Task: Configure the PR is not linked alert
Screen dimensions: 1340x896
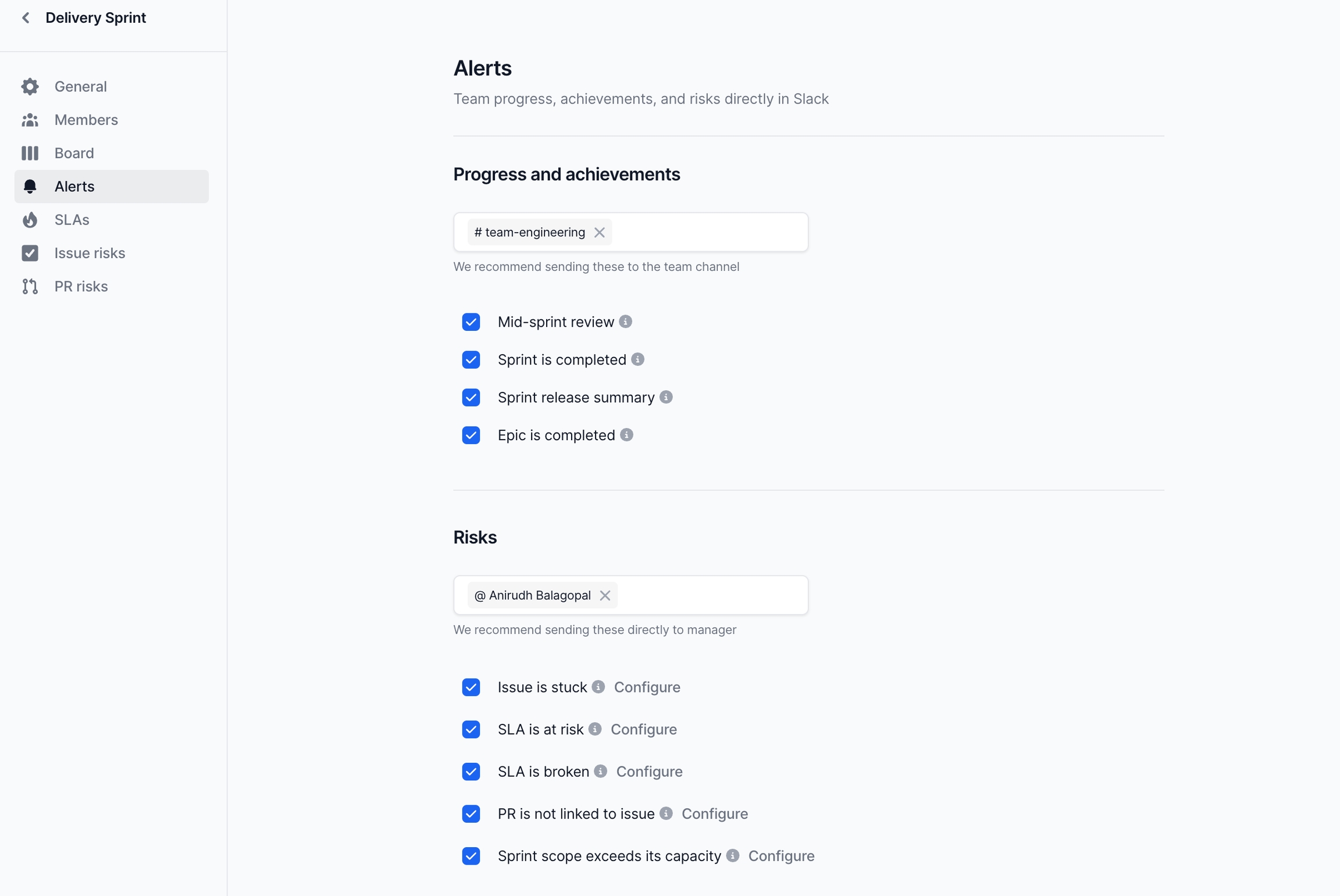Action: tap(714, 813)
